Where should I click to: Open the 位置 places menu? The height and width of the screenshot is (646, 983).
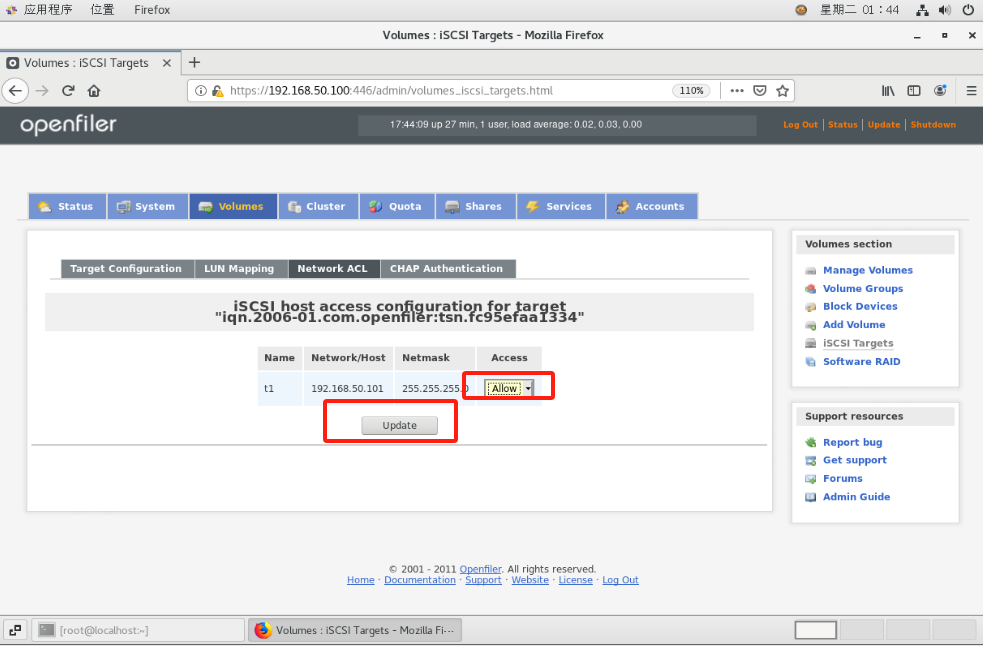pyautogui.click(x=102, y=10)
